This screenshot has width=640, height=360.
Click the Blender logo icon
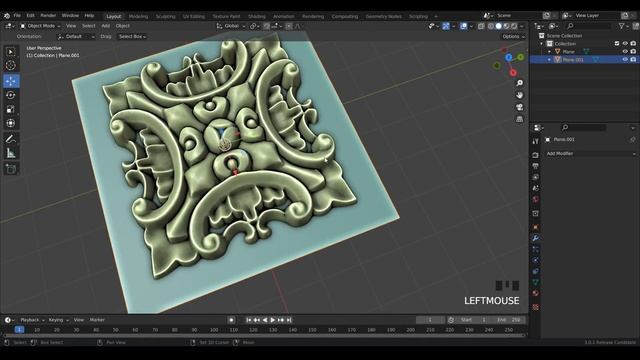pyautogui.click(x=7, y=16)
